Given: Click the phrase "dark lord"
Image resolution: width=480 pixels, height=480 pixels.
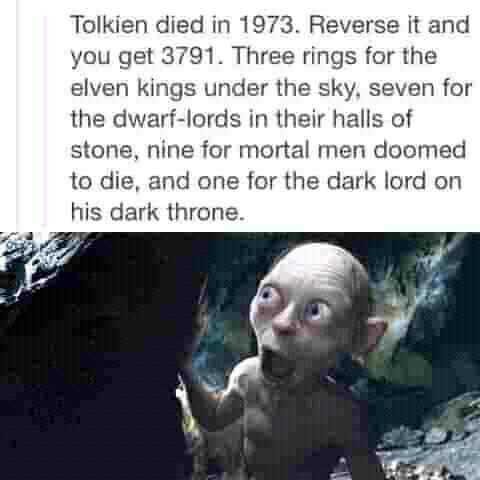Looking at the screenshot, I should click(376, 181).
